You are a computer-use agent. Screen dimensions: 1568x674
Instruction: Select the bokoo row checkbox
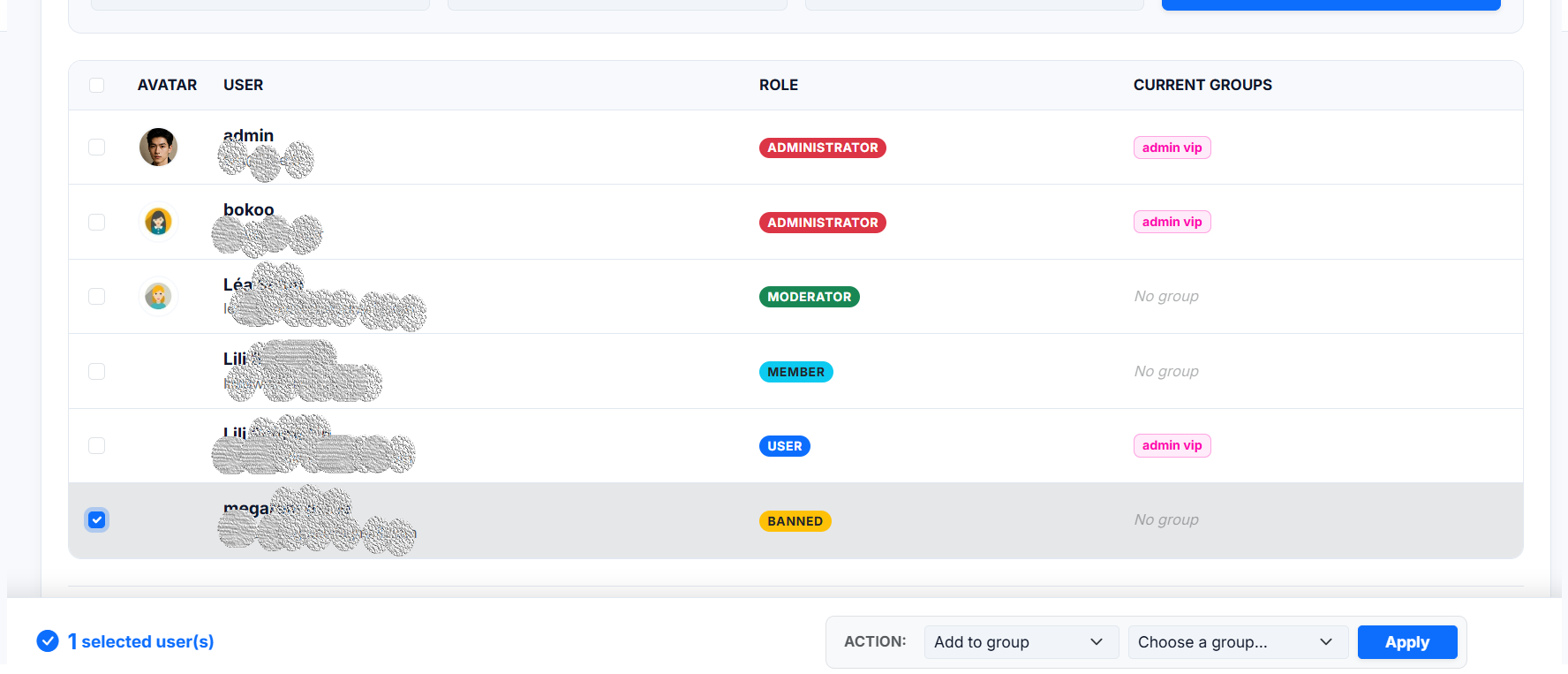coord(97,222)
